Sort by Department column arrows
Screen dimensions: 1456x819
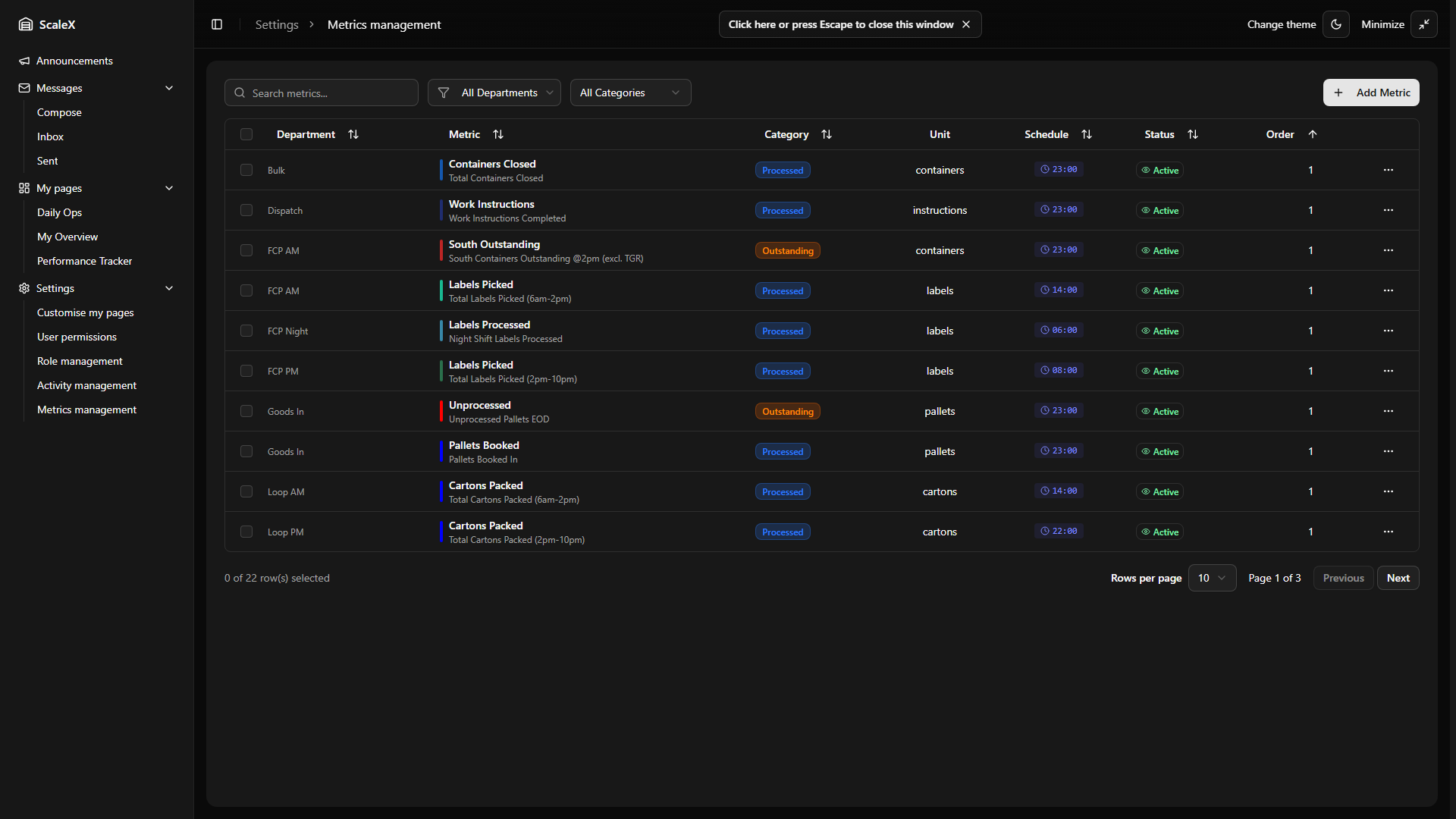point(353,134)
